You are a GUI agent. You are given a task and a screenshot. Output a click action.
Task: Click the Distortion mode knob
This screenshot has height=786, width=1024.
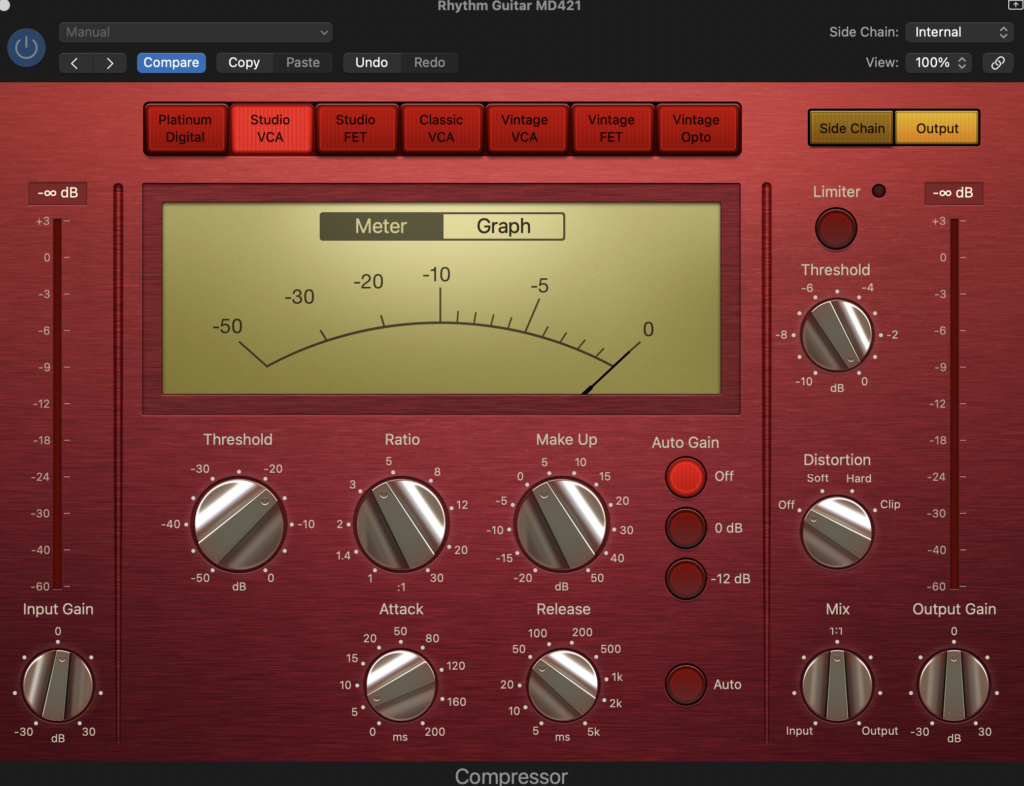click(837, 532)
